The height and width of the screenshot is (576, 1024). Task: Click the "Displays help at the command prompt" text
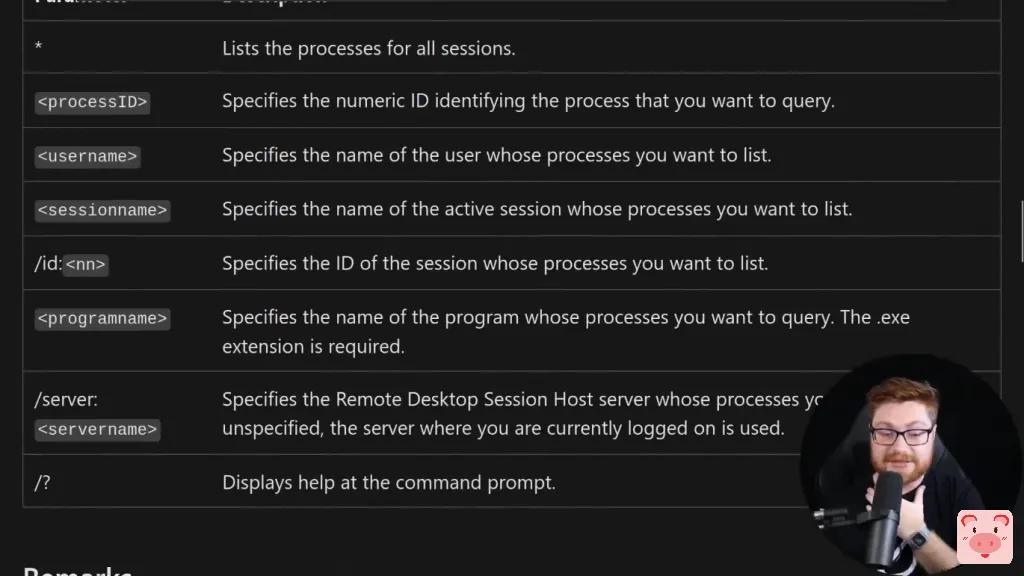coord(388,482)
